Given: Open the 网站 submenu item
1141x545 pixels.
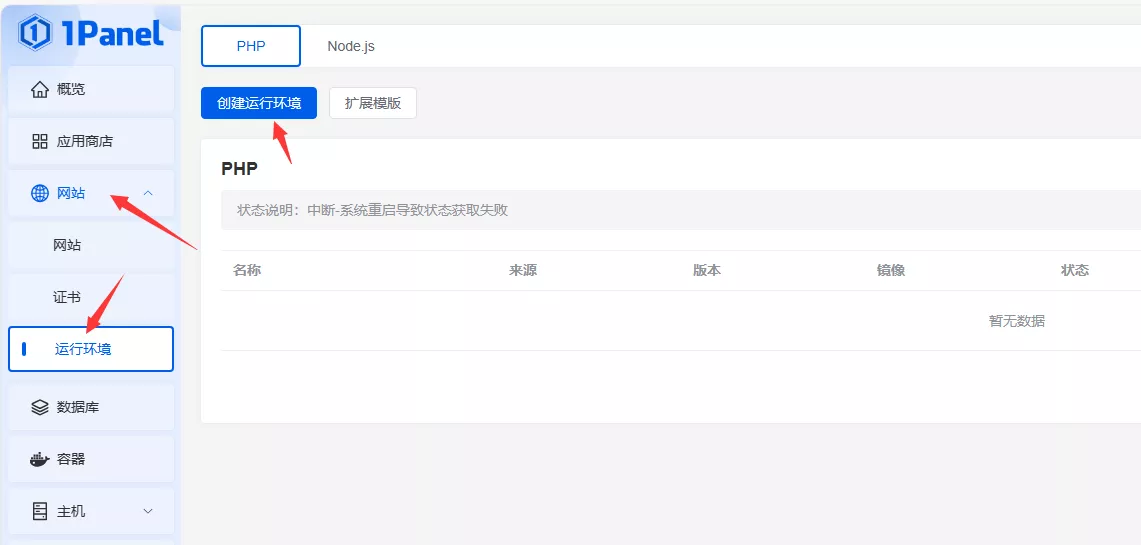Looking at the screenshot, I should click(67, 245).
